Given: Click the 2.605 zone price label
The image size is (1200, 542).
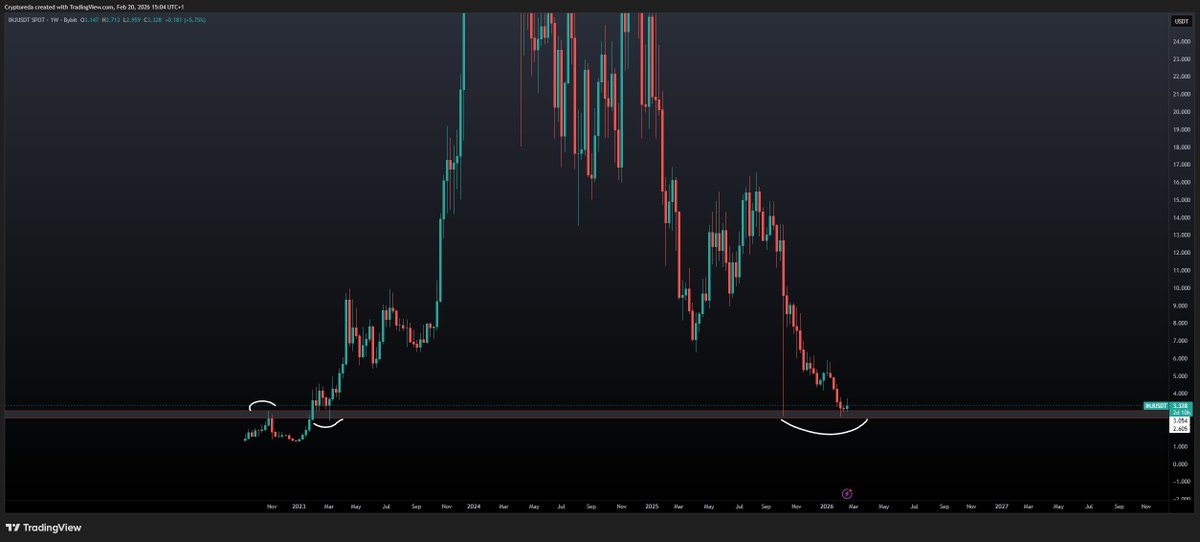Looking at the screenshot, I should pyautogui.click(x=1179, y=429).
